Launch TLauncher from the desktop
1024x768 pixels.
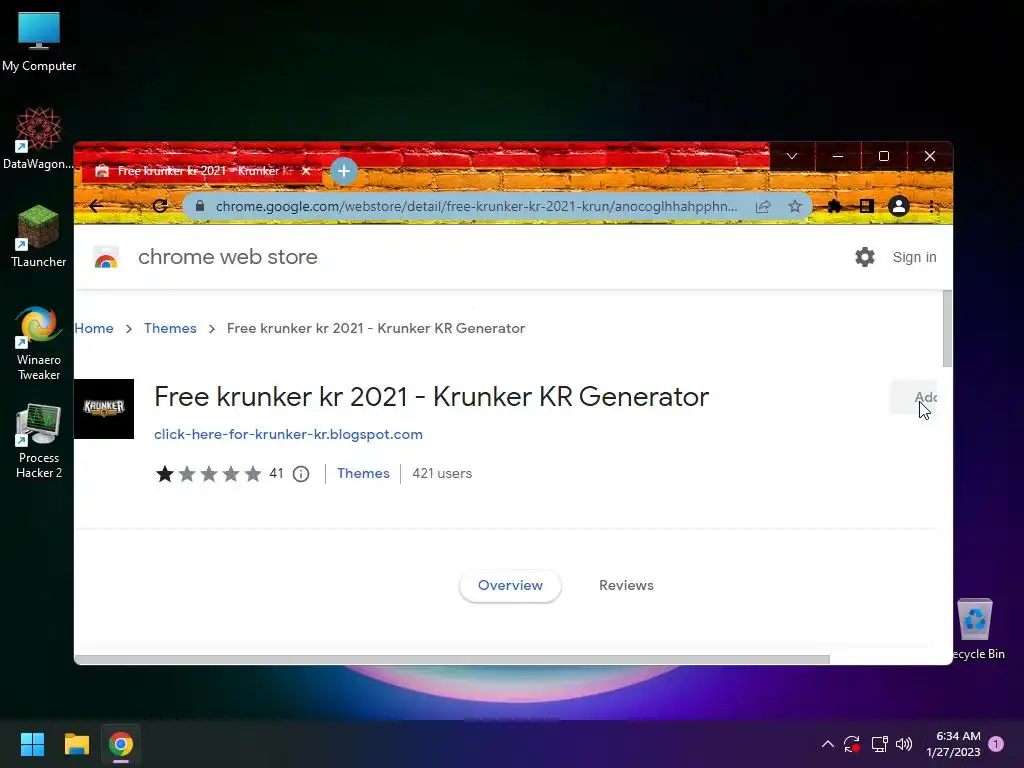(x=39, y=236)
